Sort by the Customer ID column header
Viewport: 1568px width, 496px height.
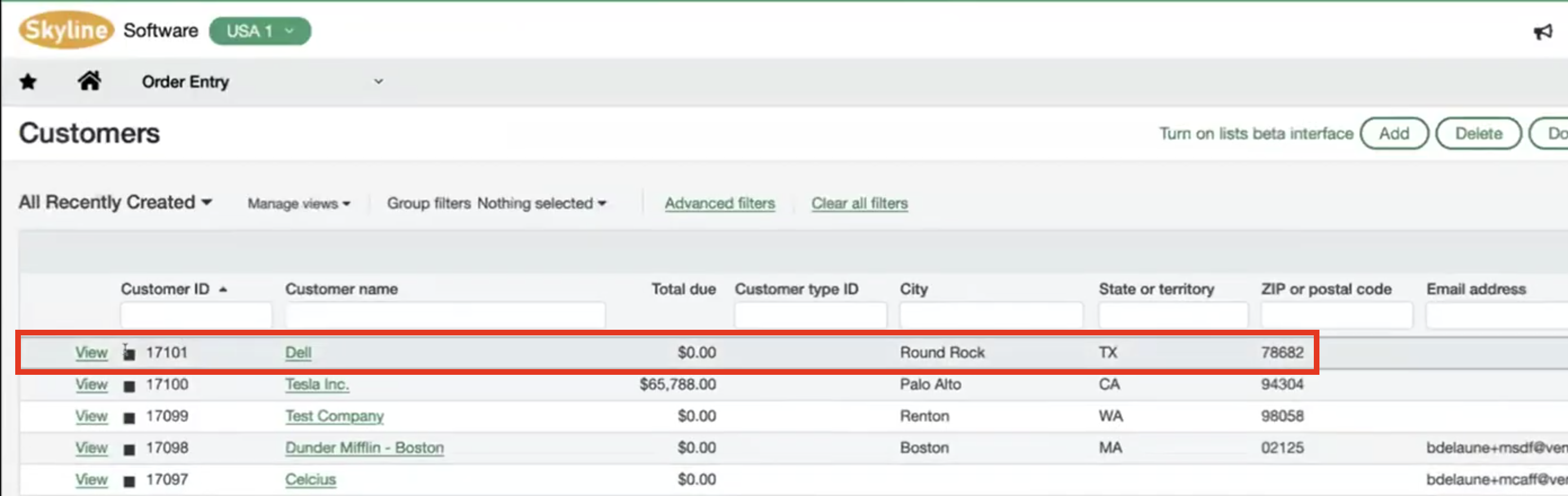(x=174, y=289)
